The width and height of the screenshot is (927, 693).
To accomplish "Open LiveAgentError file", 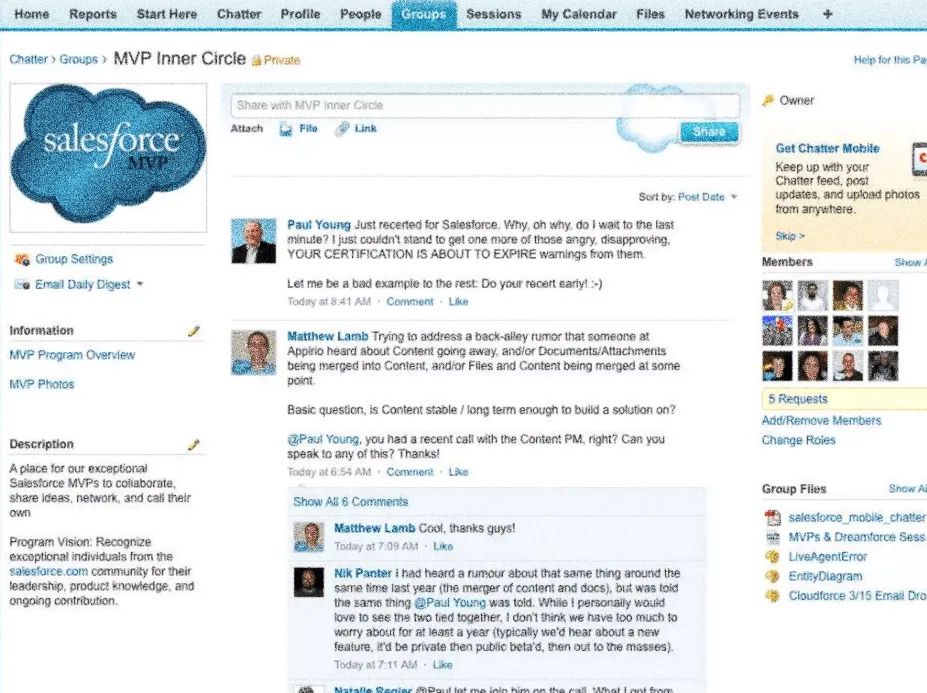I will pyautogui.click(x=828, y=556).
